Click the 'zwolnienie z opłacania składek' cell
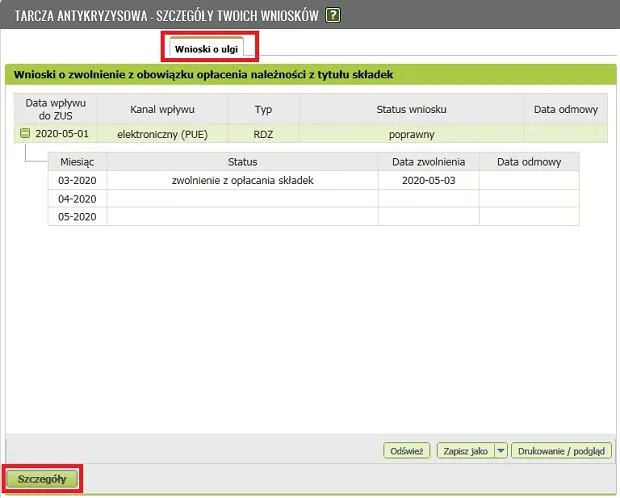 click(242, 180)
